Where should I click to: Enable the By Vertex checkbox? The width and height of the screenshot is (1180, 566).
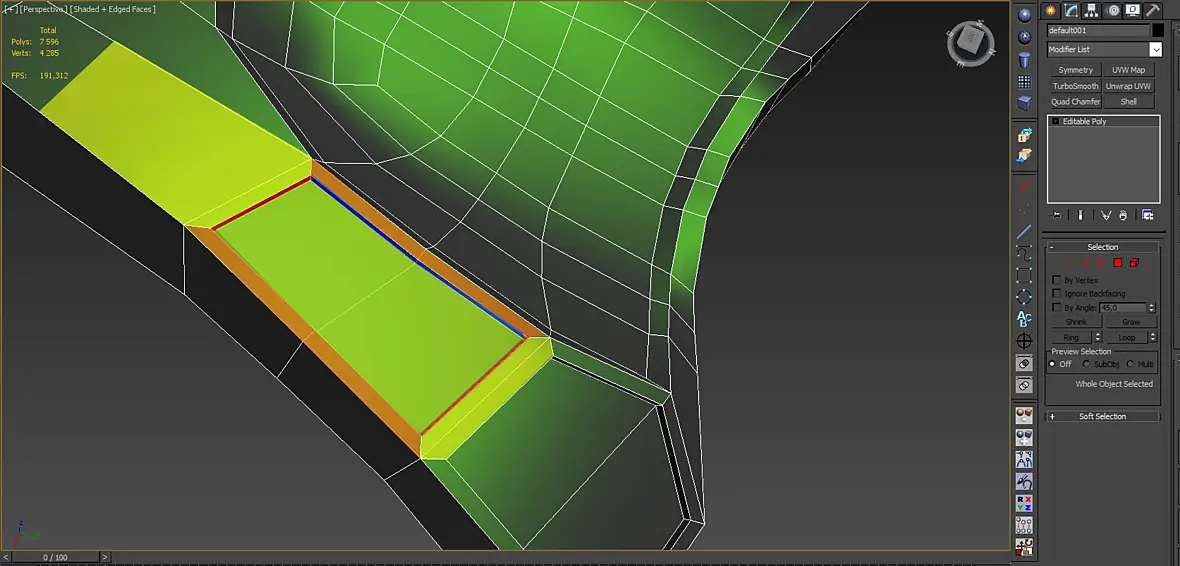(1057, 280)
